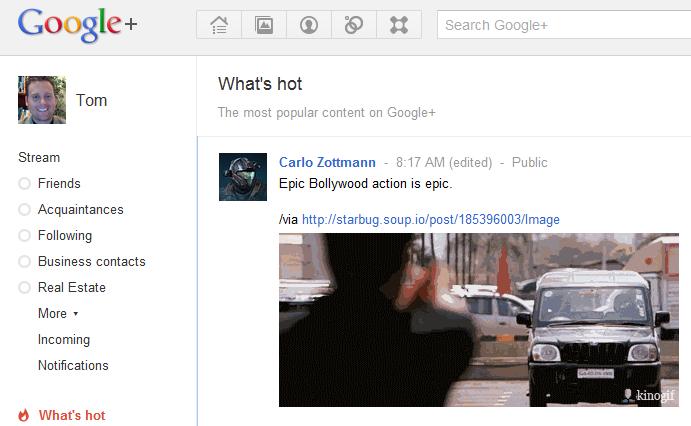Viewport: 691px width, 426px height.
Task: Click the Home stream icon
Action: click(x=219, y=25)
